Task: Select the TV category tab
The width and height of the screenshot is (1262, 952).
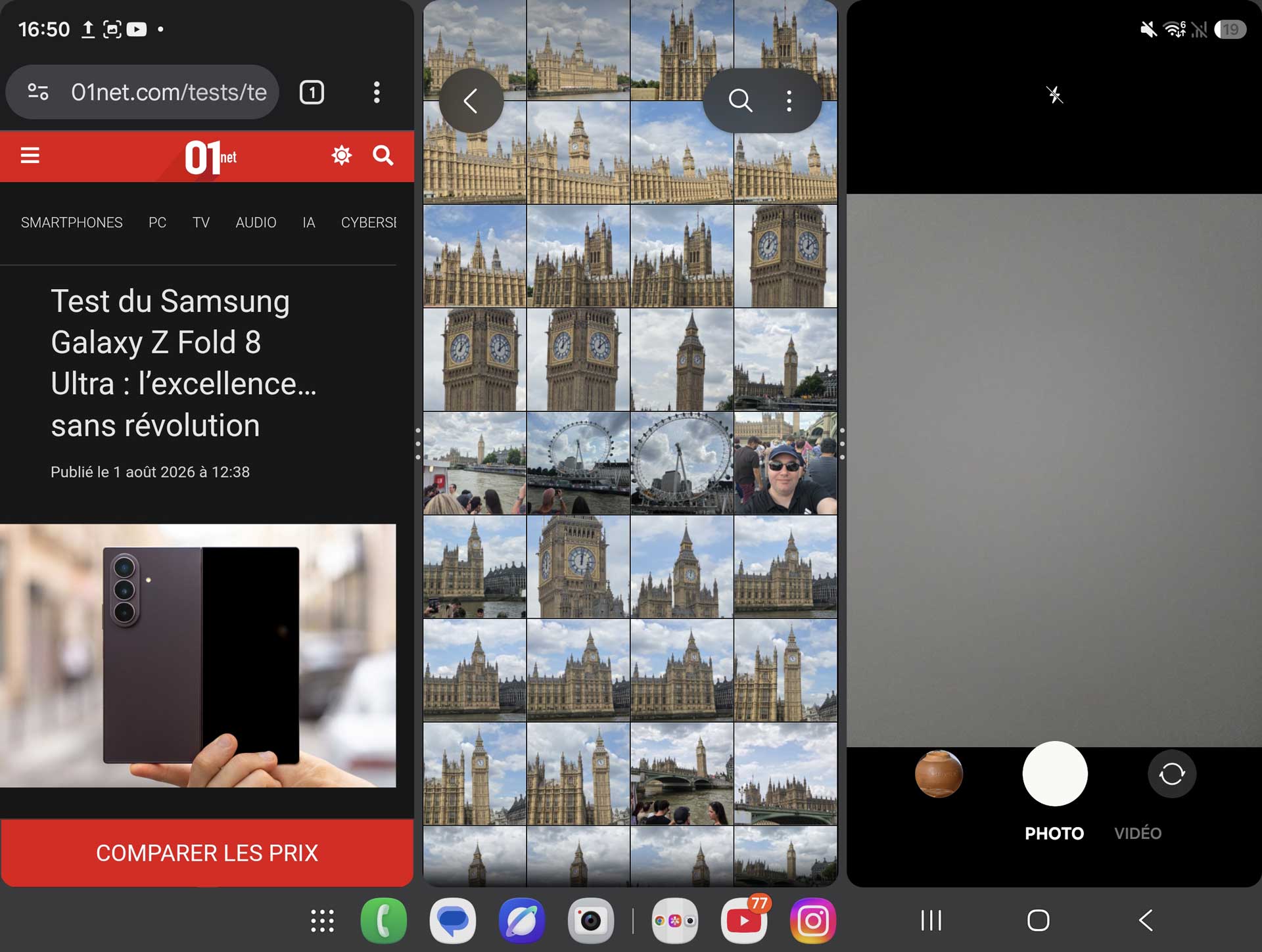Action: pos(201,223)
